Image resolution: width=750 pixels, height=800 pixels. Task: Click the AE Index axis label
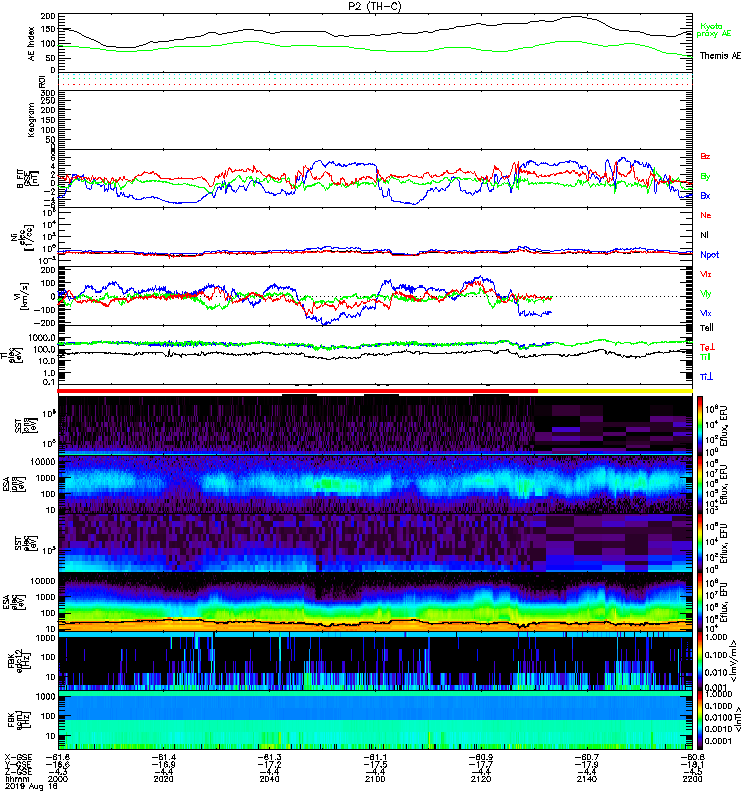click(31, 43)
